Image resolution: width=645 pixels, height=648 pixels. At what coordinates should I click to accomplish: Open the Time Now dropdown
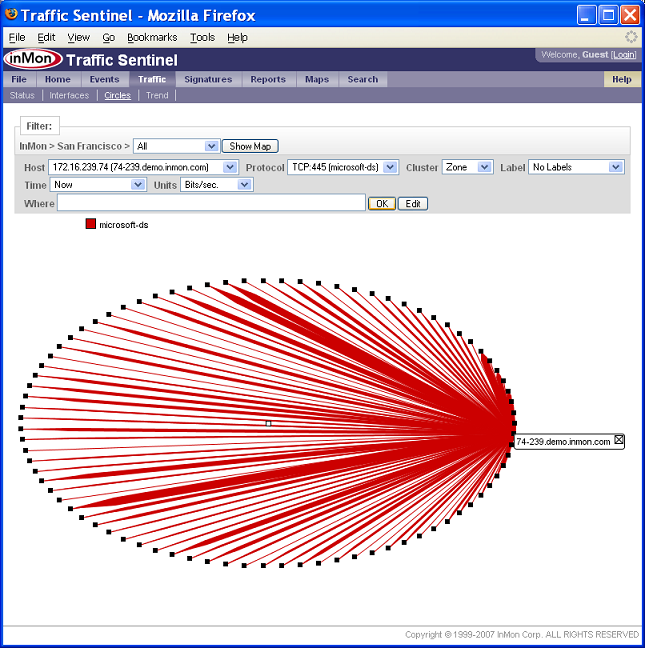[x=98, y=184]
